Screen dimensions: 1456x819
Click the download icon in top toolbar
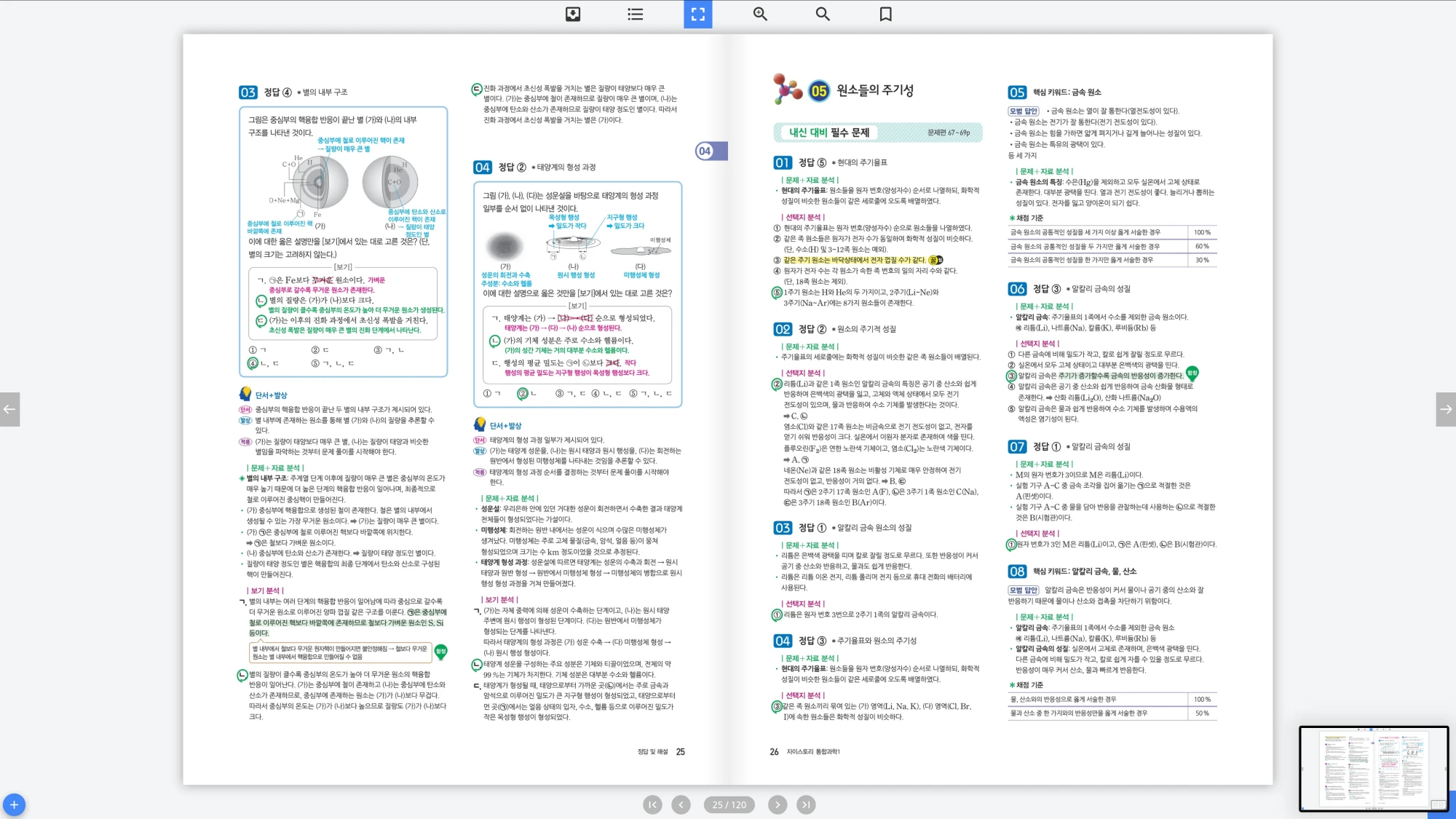point(573,14)
